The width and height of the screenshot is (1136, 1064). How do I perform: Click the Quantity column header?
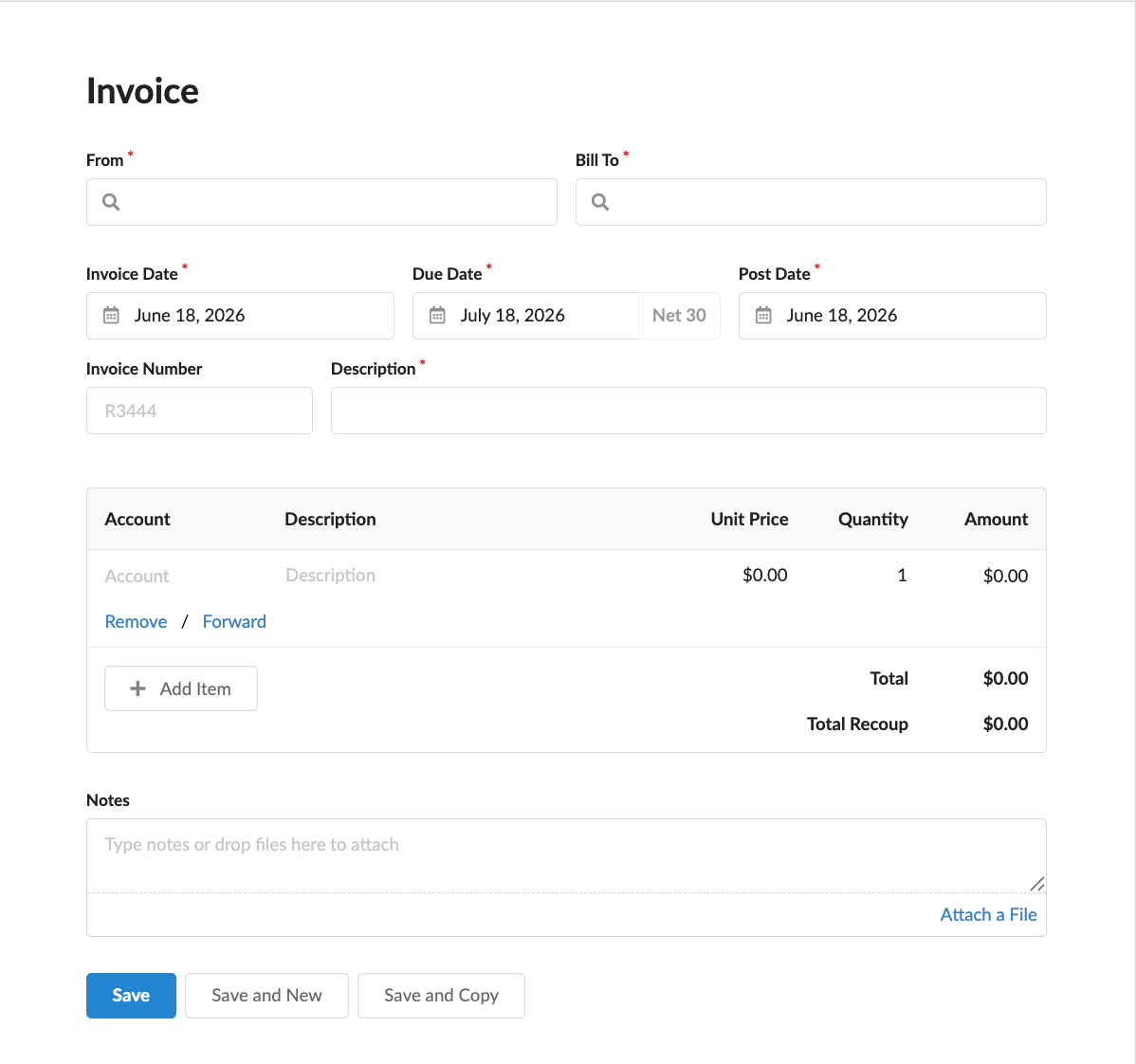coord(873,520)
